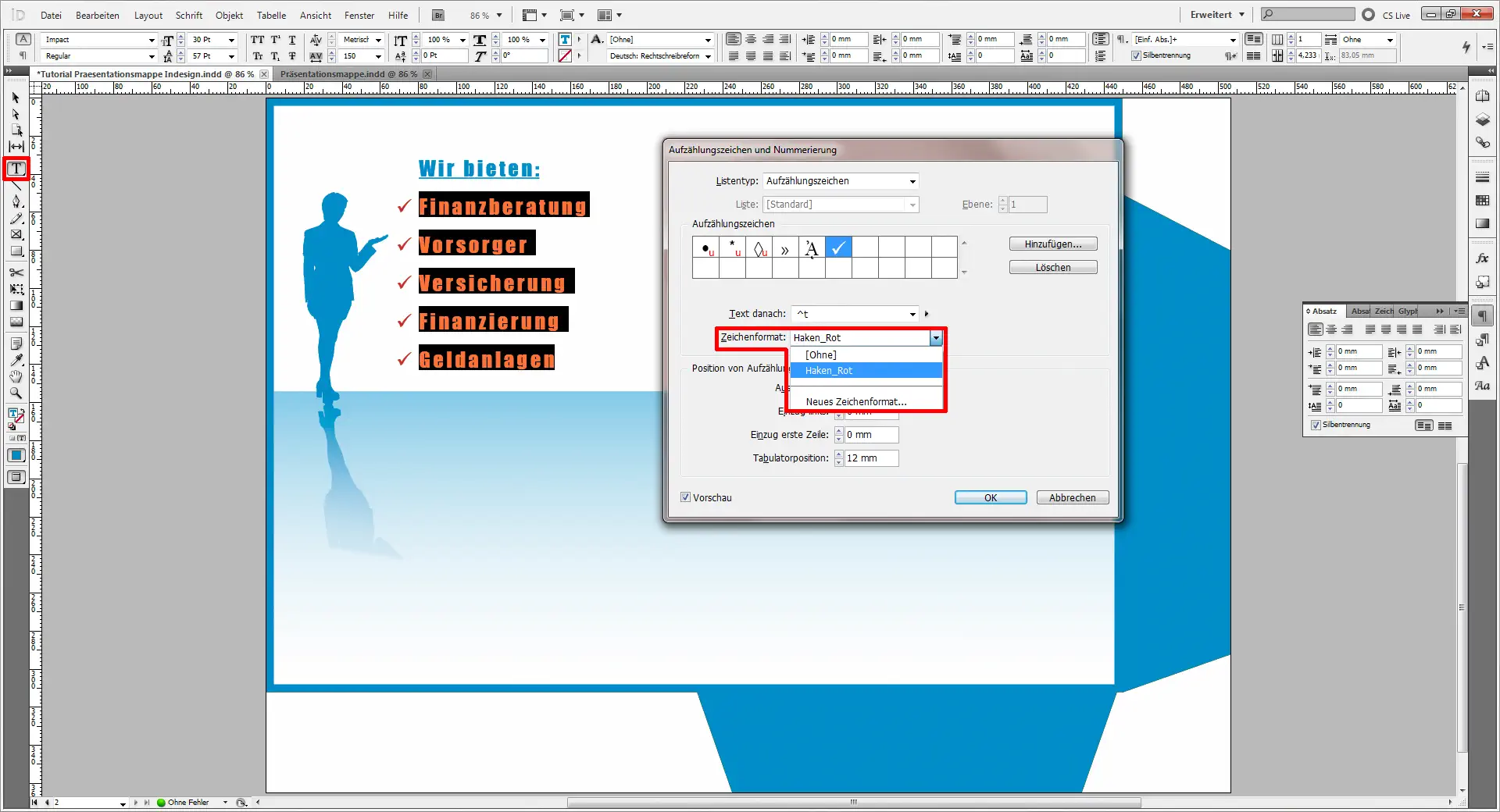This screenshot has height=812, width=1500.
Task: Select the Direct Selection tool
Action: [16, 115]
